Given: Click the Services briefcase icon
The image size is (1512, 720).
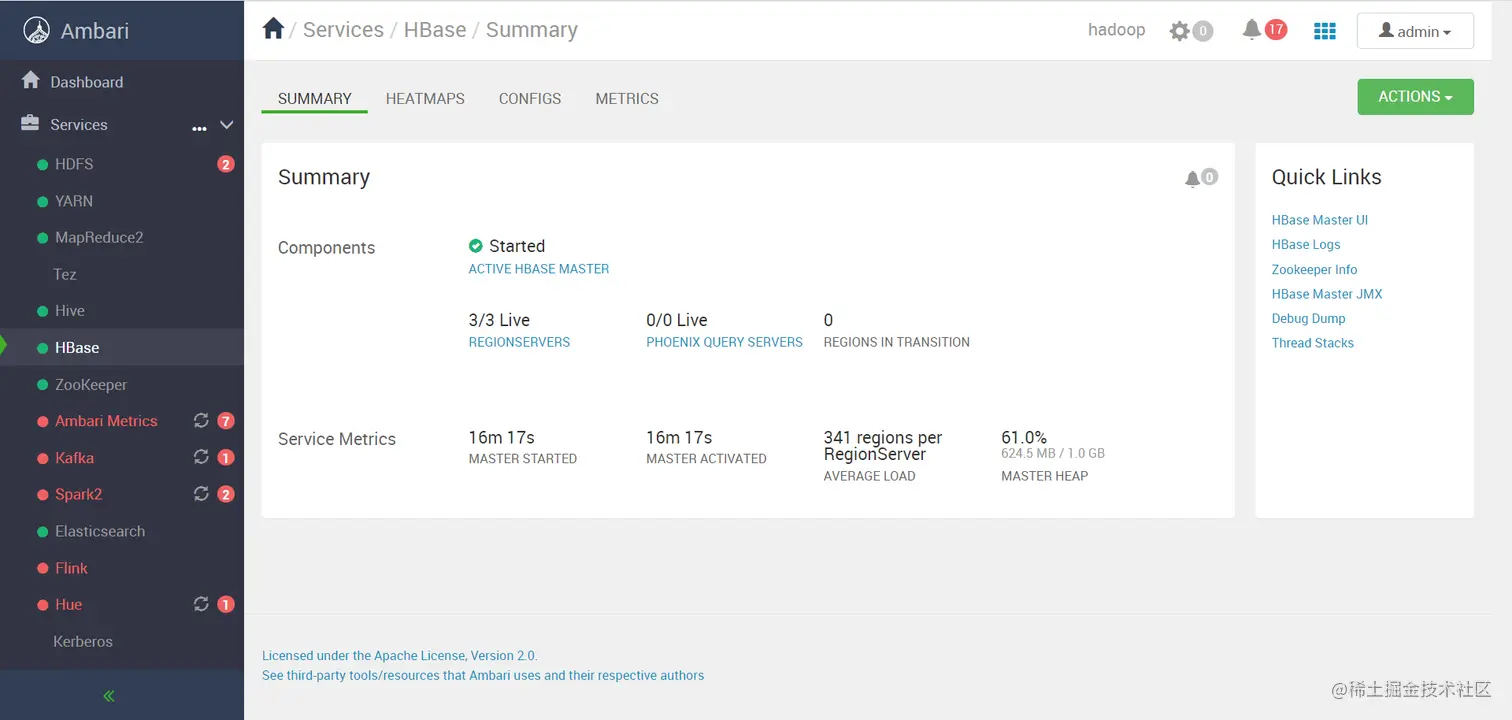Looking at the screenshot, I should 31,124.
